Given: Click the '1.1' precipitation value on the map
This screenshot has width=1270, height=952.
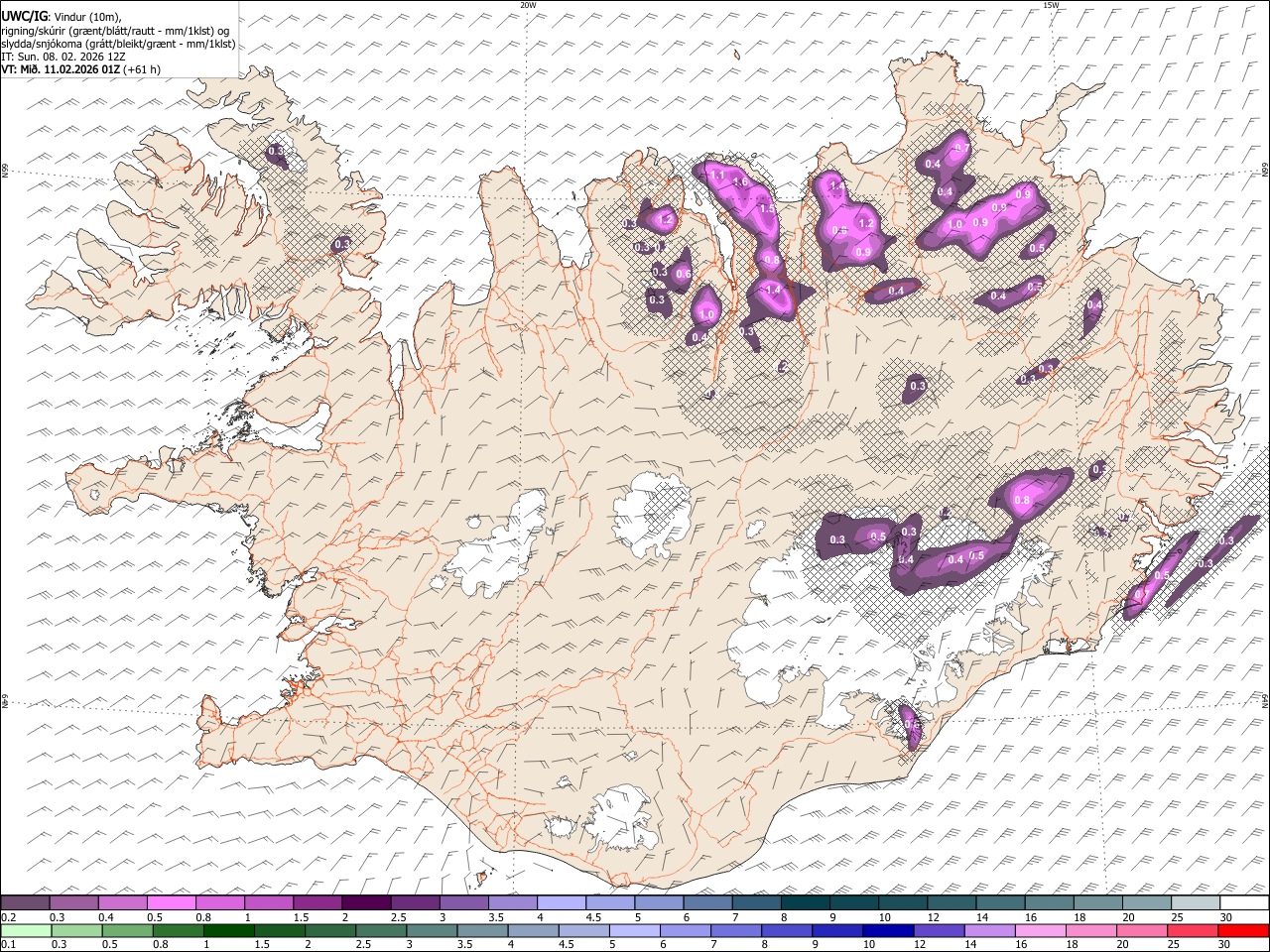Looking at the screenshot, I should pyautogui.click(x=717, y=174).
